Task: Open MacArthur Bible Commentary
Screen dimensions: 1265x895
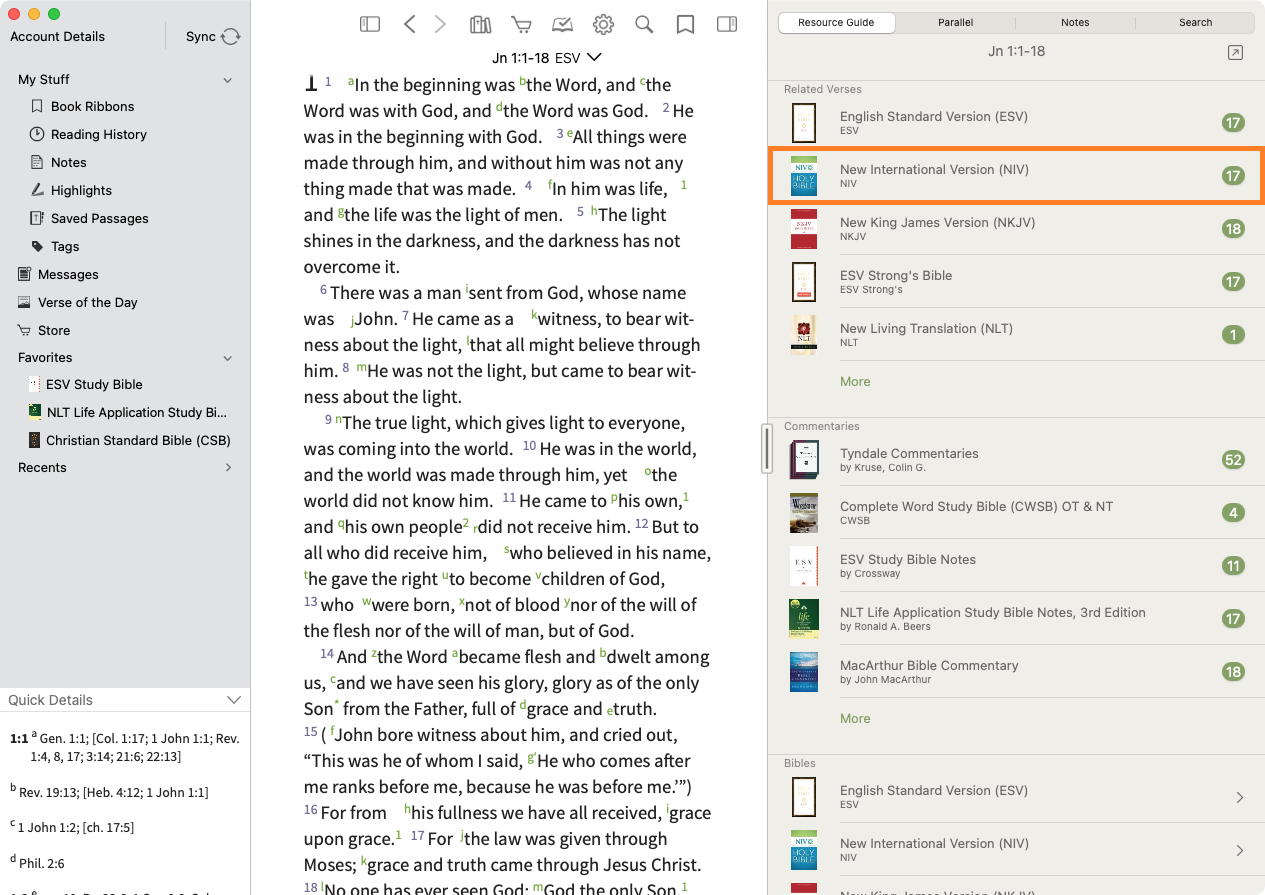Action: (x=1016, y=672)
